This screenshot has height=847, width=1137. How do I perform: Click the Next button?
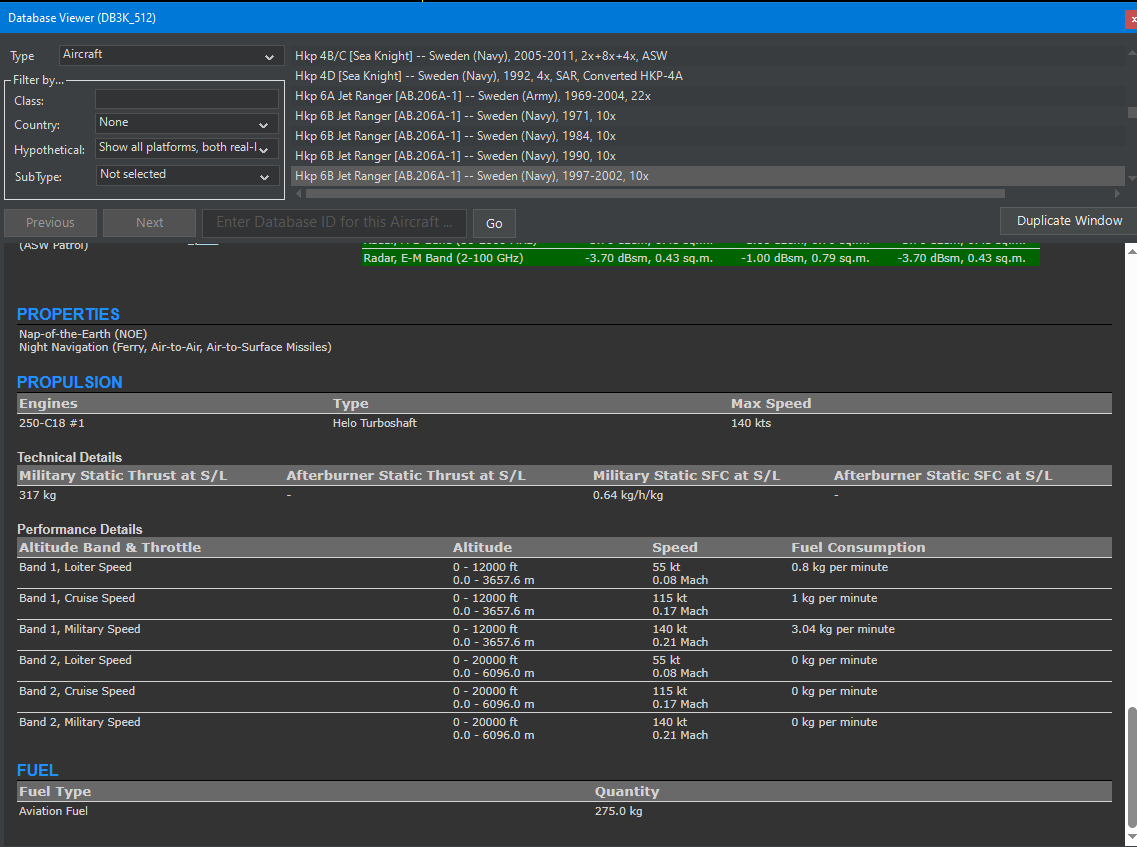[x=149, y=223]
